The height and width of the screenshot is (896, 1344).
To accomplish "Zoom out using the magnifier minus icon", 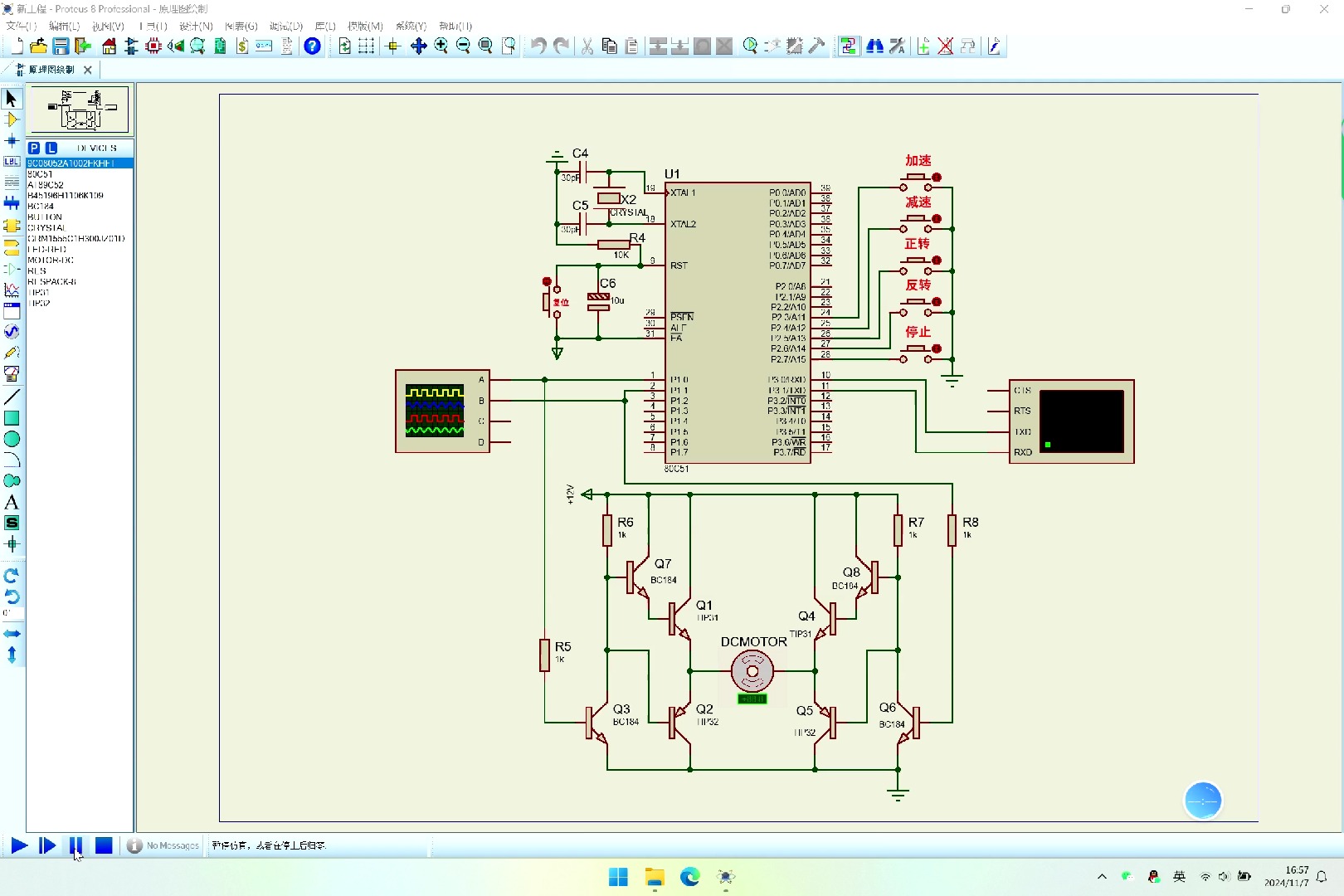I will pos(463,46).
